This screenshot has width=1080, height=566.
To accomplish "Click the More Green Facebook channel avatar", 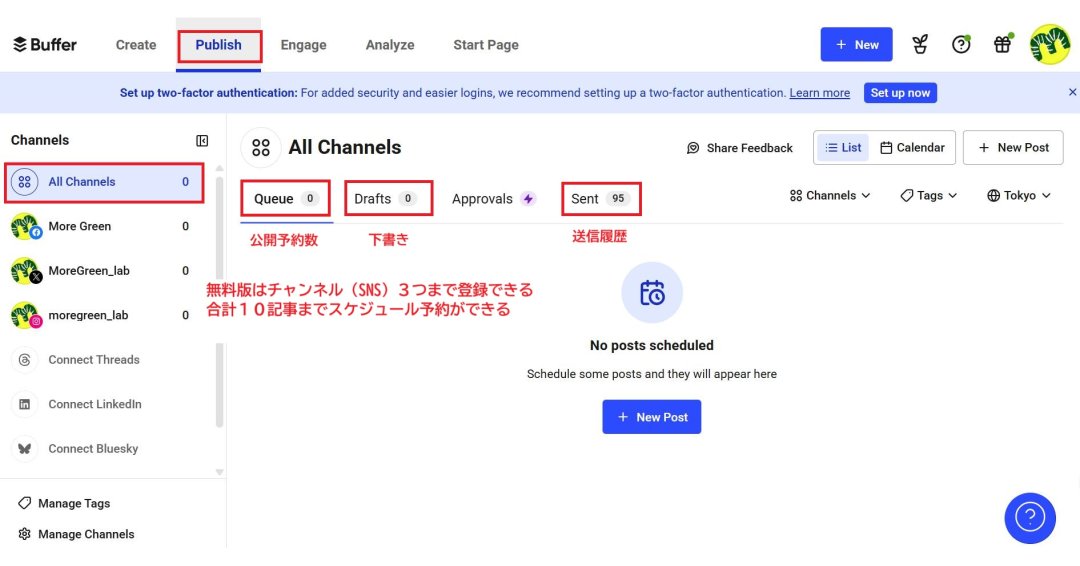I will pyautogui.click(x=25, y=226).
